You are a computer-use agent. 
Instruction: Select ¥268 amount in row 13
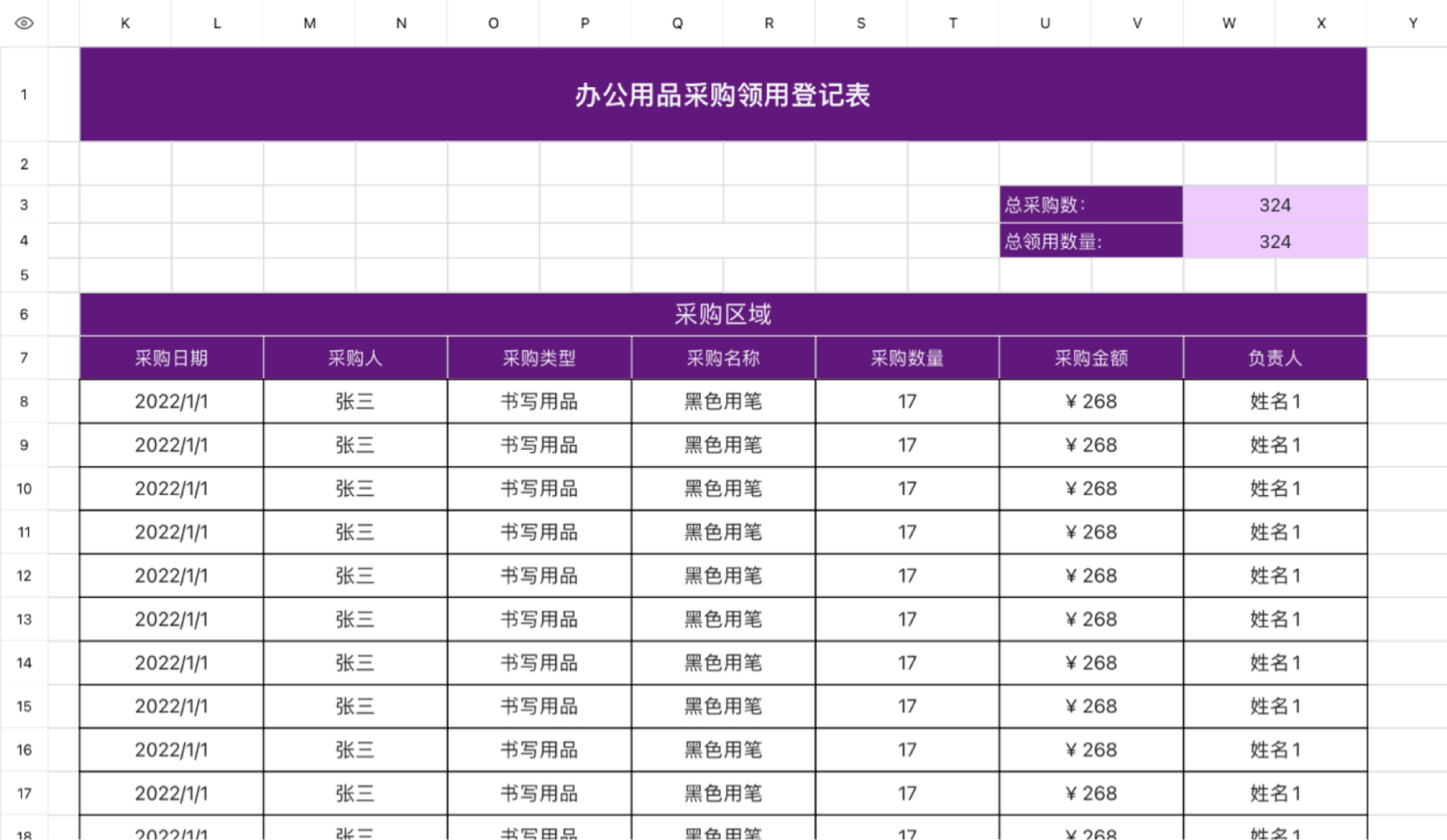pyautogui.click(x=1091, y=619)
